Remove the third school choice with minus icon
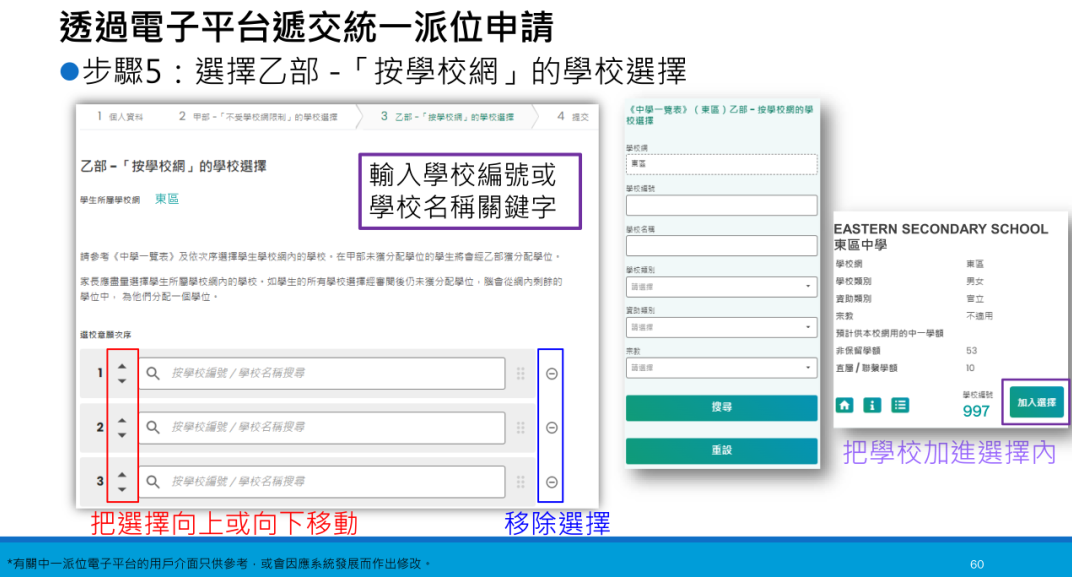 551,481
